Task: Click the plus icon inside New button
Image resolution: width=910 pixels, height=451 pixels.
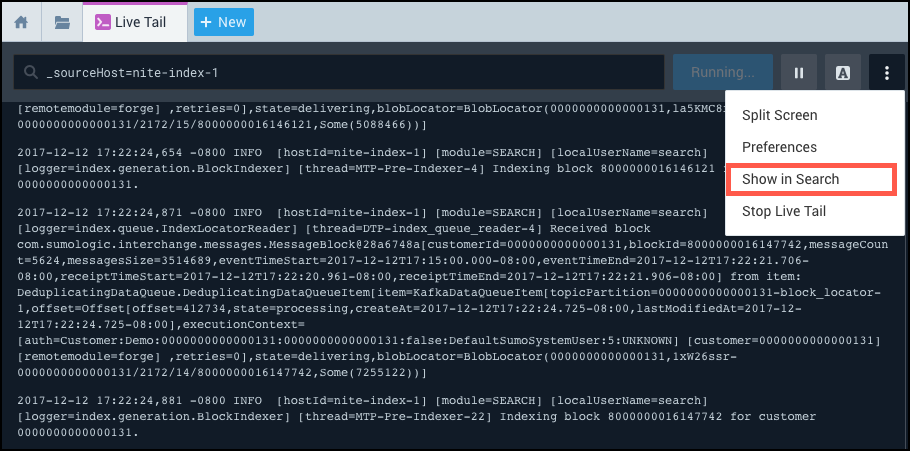Action: pyautogui.click(x=204, y=22)
